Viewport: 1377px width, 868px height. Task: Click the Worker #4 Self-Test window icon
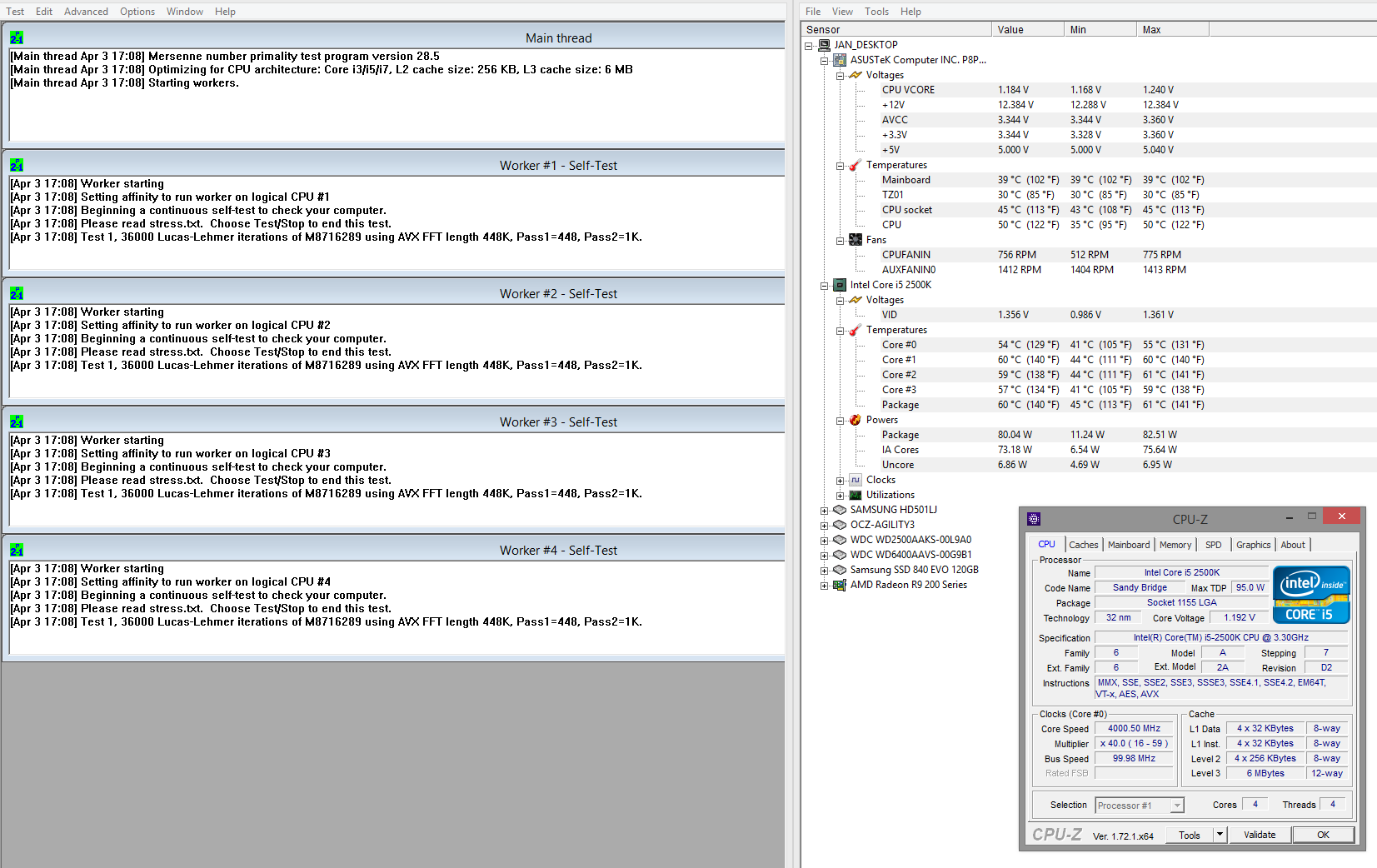coord(17,550)
